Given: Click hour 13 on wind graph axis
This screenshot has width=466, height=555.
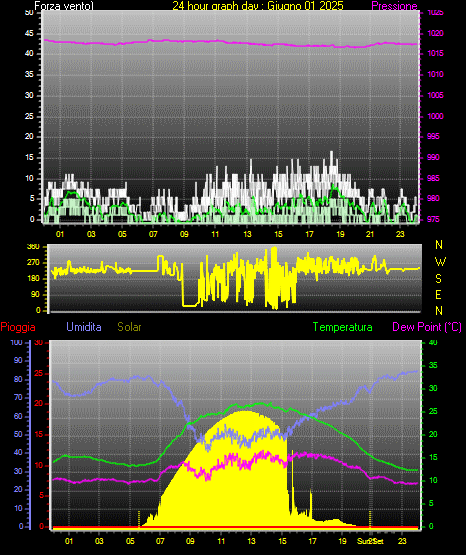Looking at the screenshot, I should point(247,234).
